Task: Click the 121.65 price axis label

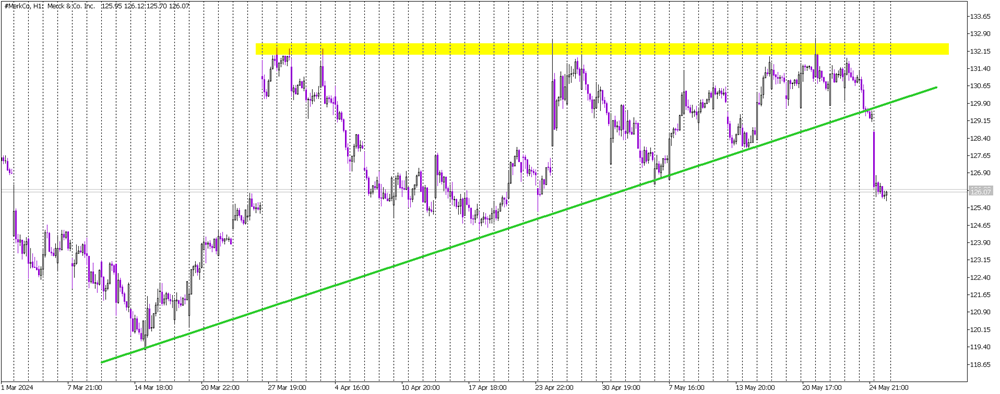Action: pos(979,295)
